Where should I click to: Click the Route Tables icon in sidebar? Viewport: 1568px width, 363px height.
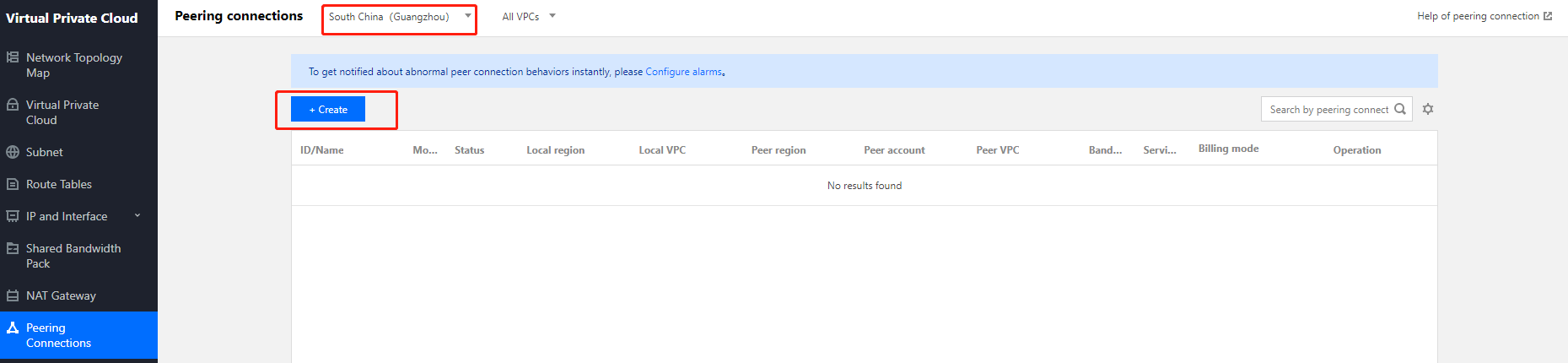pos(13,184)
